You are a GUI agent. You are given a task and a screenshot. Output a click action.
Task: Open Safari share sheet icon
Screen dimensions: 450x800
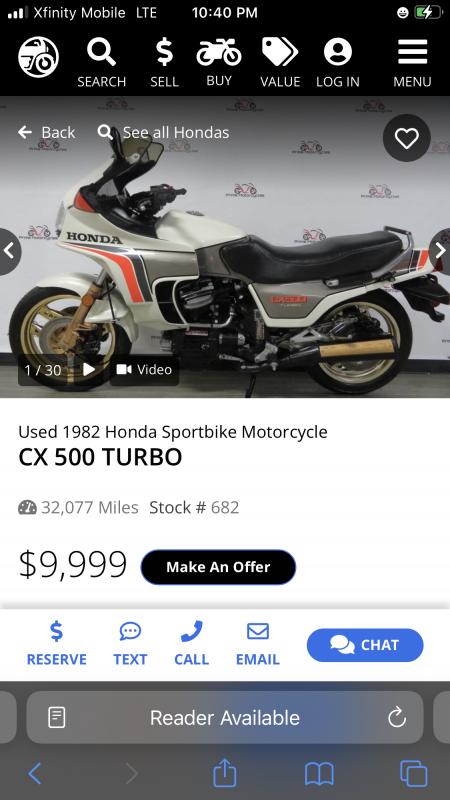225,773
